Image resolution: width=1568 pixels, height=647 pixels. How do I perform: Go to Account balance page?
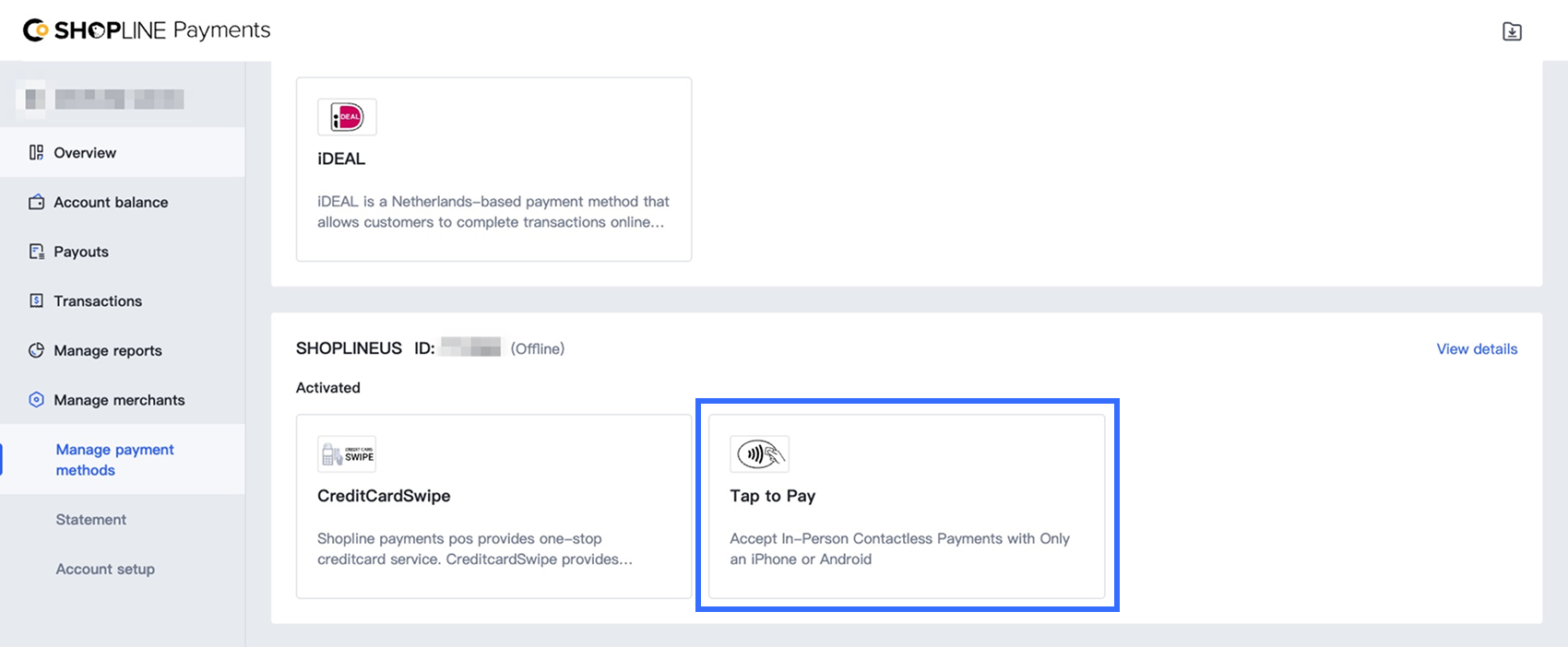click(111, 203)
